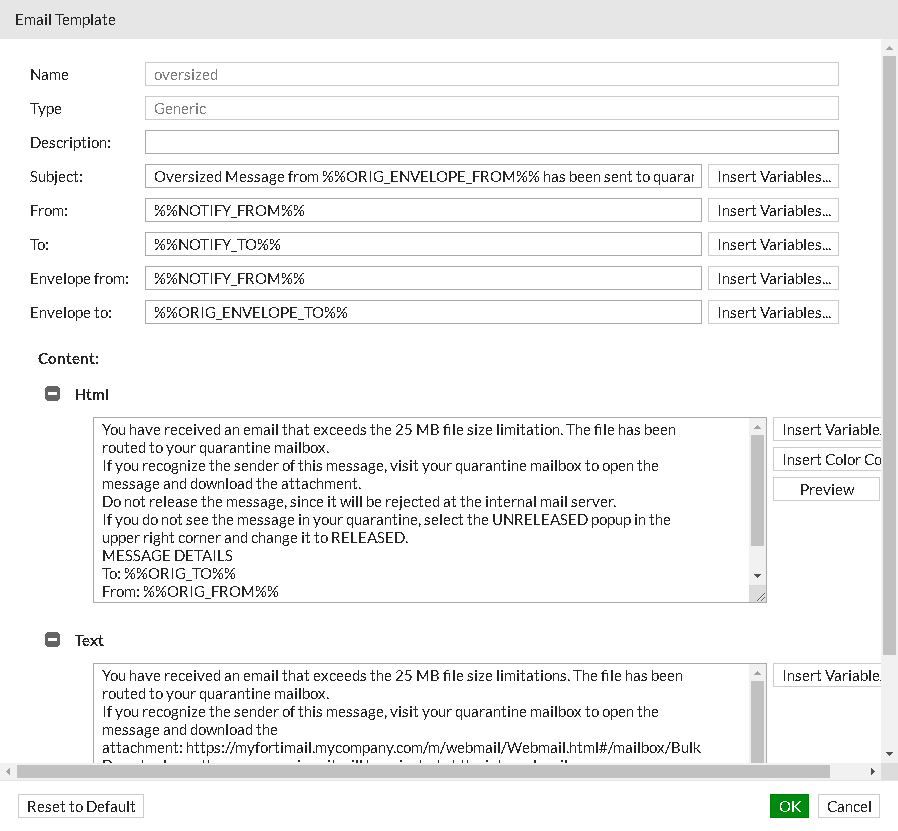Open the Insert Color Code picker

click(826, 459)
